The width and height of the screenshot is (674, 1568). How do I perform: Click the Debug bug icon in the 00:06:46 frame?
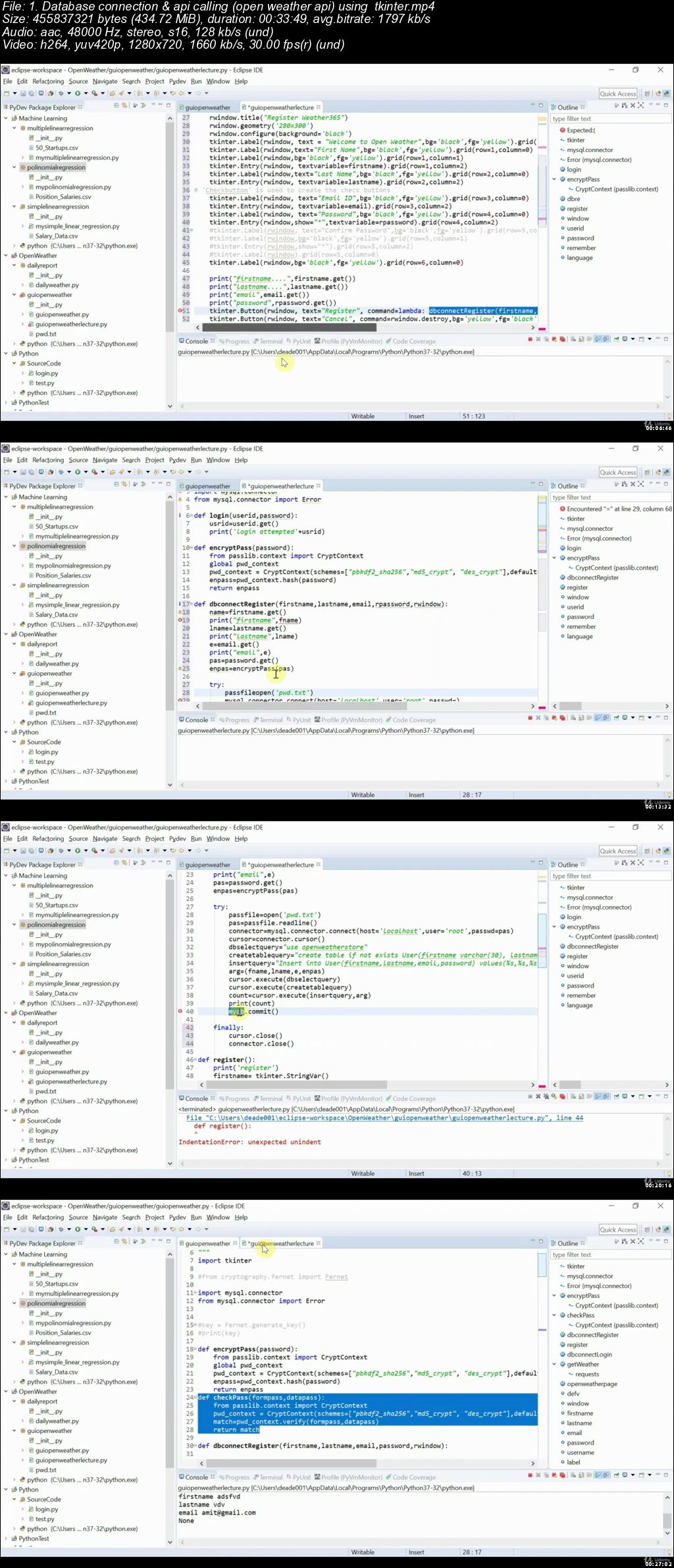pos(61,94)
